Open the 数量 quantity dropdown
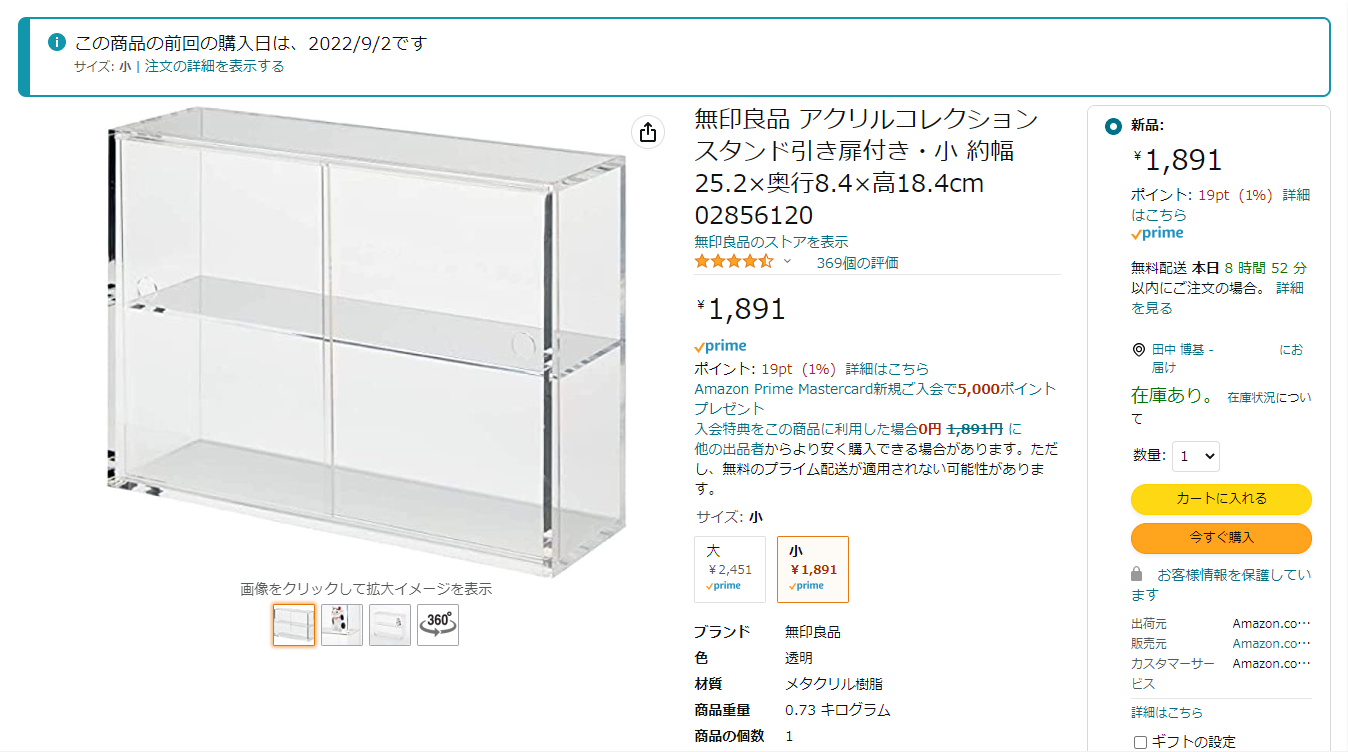Screen dimensions: 1348x752 click(x=1196, y=456)
